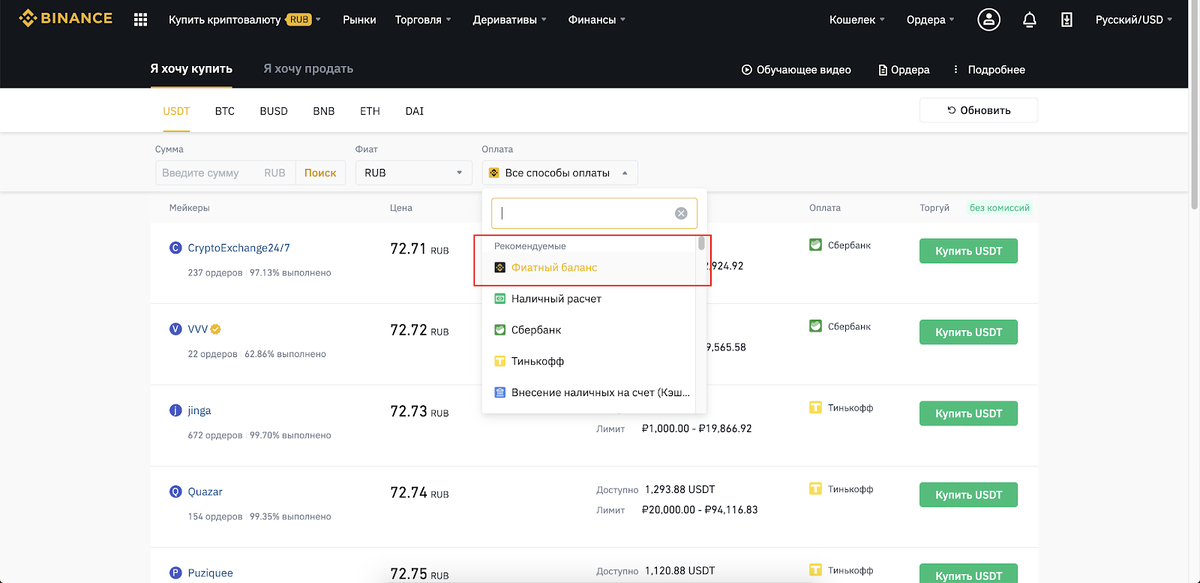Expand the Ордера header dropdown
Screen dimensions: 1200x583
(x=930, y=19)
